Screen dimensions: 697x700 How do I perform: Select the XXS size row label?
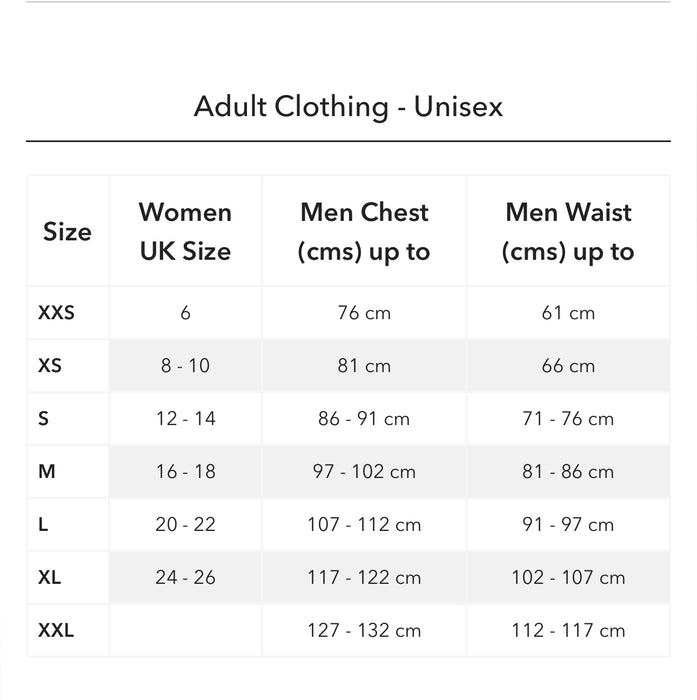tap(56, 313)
